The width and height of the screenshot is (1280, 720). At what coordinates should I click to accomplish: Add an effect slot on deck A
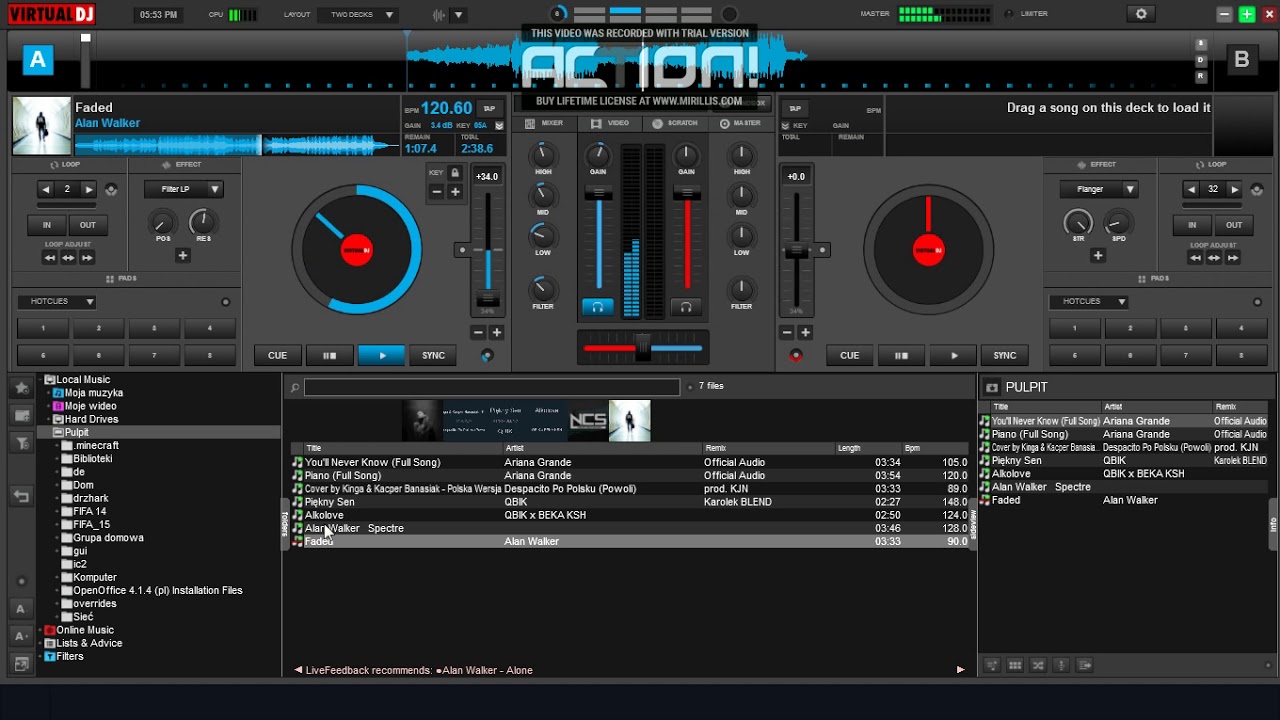[183, 256]
